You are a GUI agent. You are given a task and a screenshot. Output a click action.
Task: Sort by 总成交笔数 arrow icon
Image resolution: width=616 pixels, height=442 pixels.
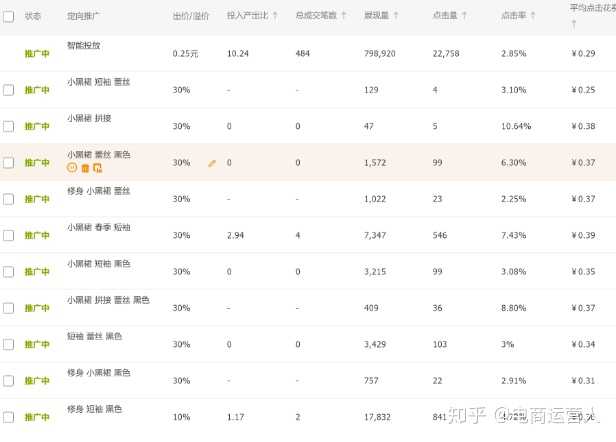point(343,16)
